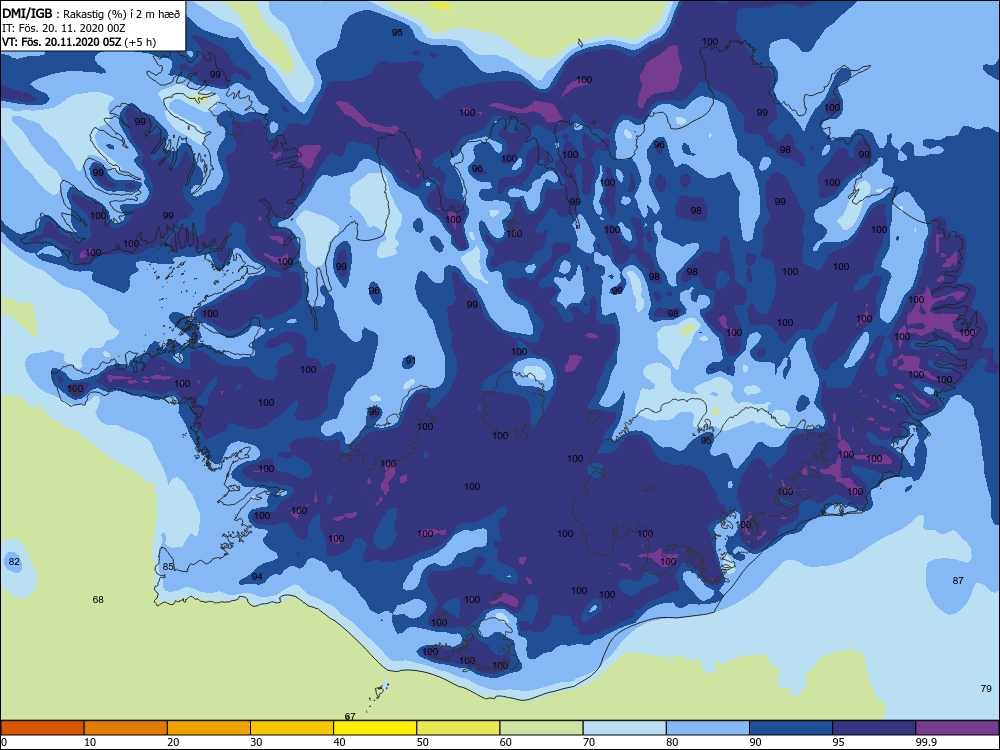Image resolution: width=1000 pixels, height=750 pixels.
Task: Select the legend tick label '80'
Action: (672, 742)
